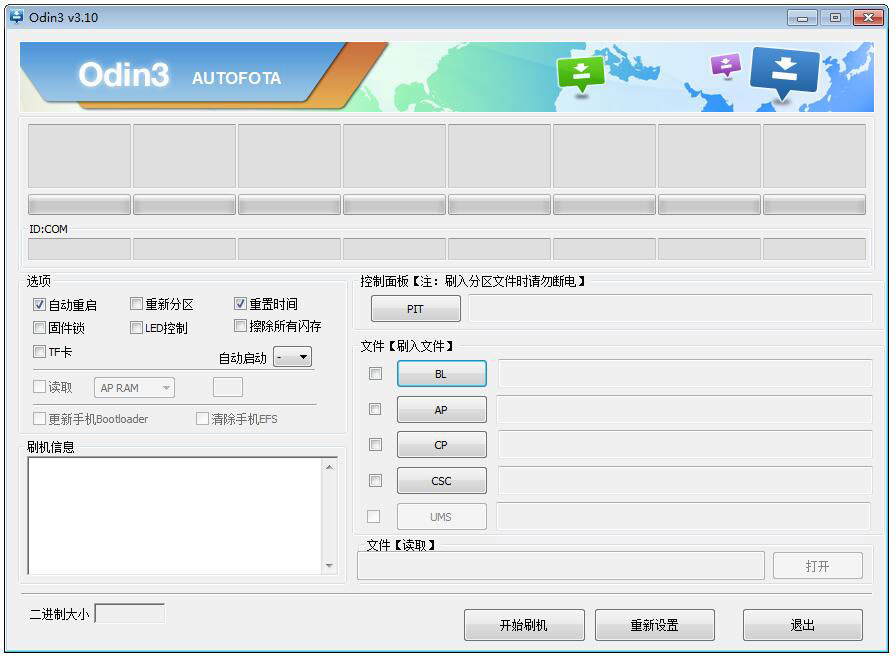This screenshot has width=896, height=656.
Task: Click the log scrollbar up arrow
Action: (330, 467)
